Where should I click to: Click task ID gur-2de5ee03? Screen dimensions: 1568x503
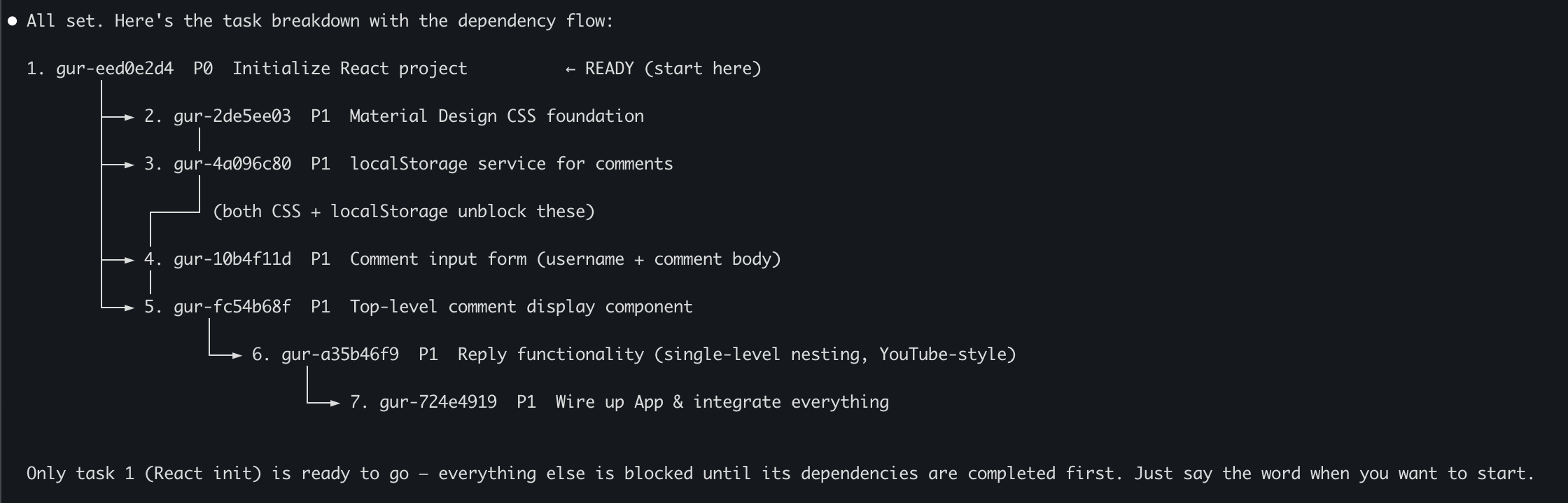[x=232, y=116]
